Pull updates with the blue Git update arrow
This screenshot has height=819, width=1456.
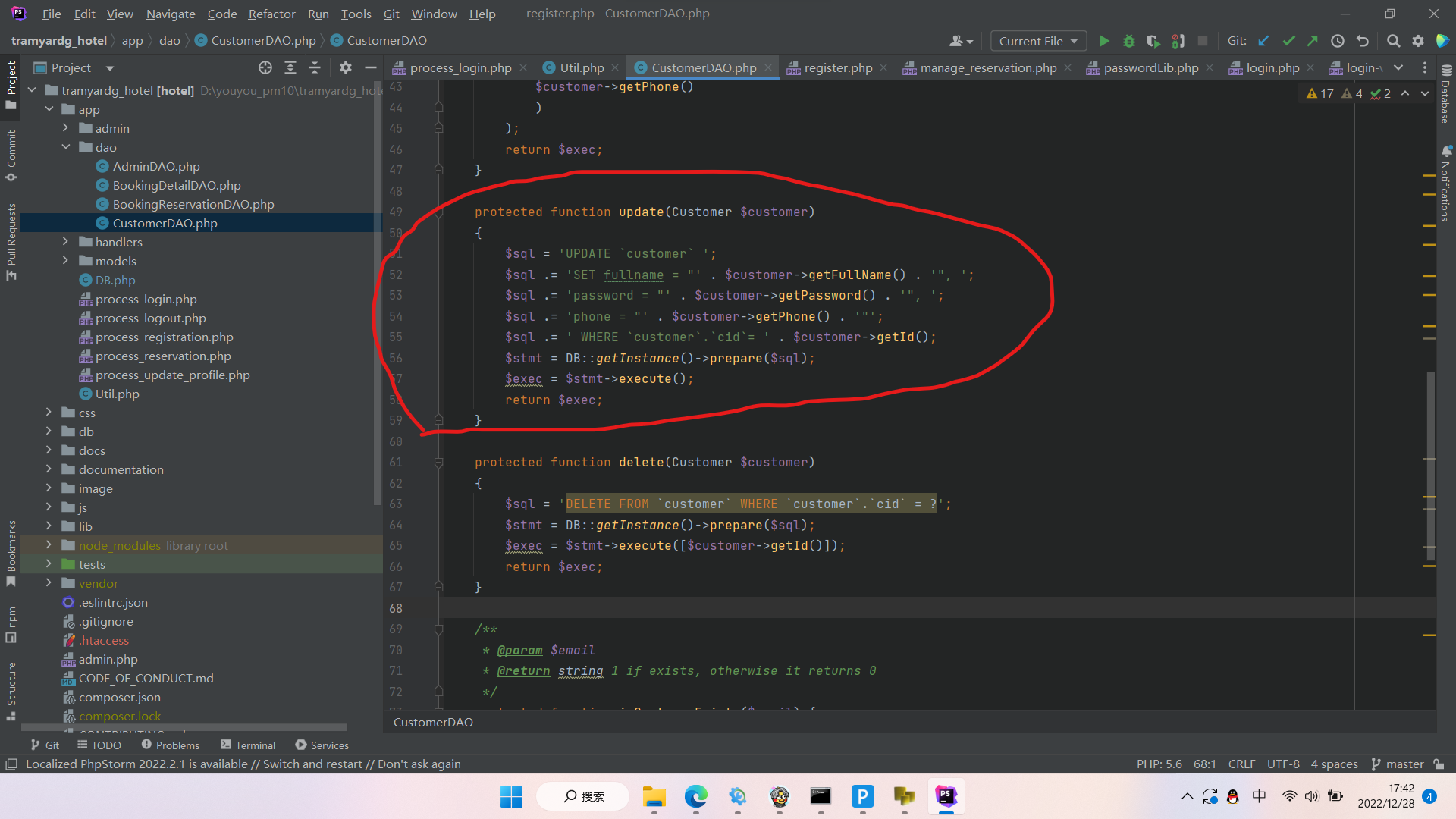[1263, 41]
